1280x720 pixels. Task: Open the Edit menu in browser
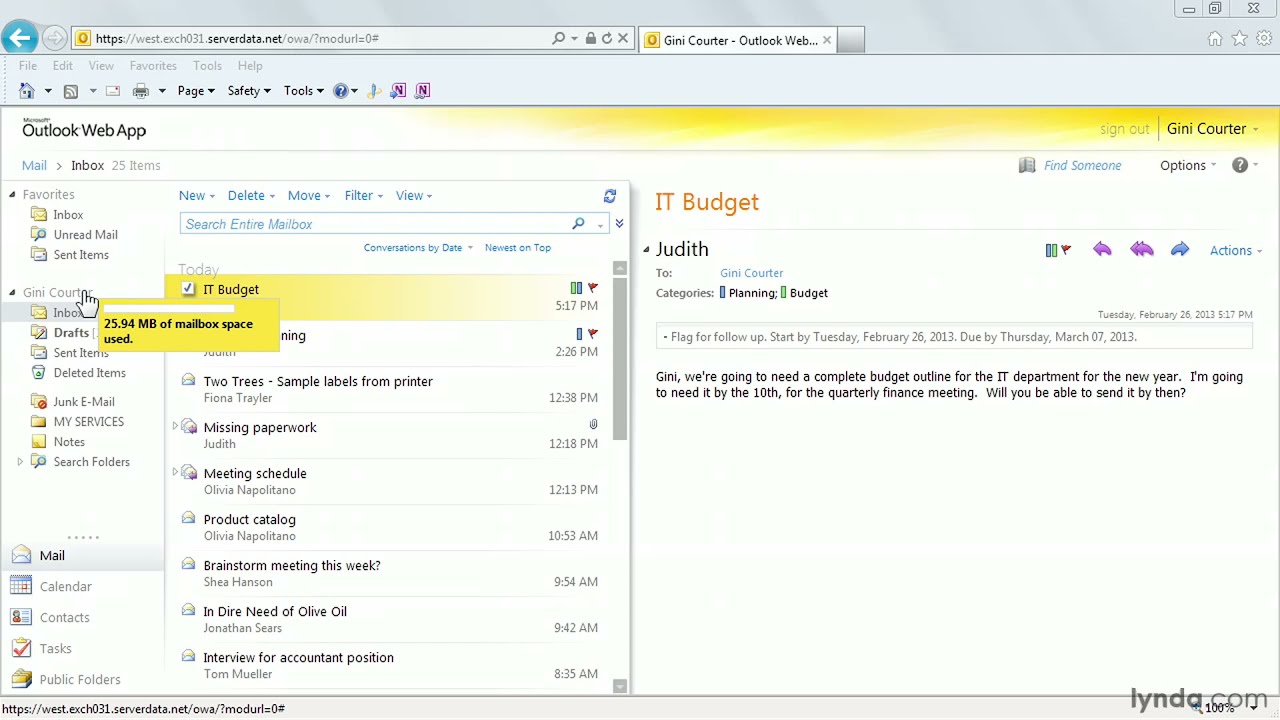[x=62, y=66]
